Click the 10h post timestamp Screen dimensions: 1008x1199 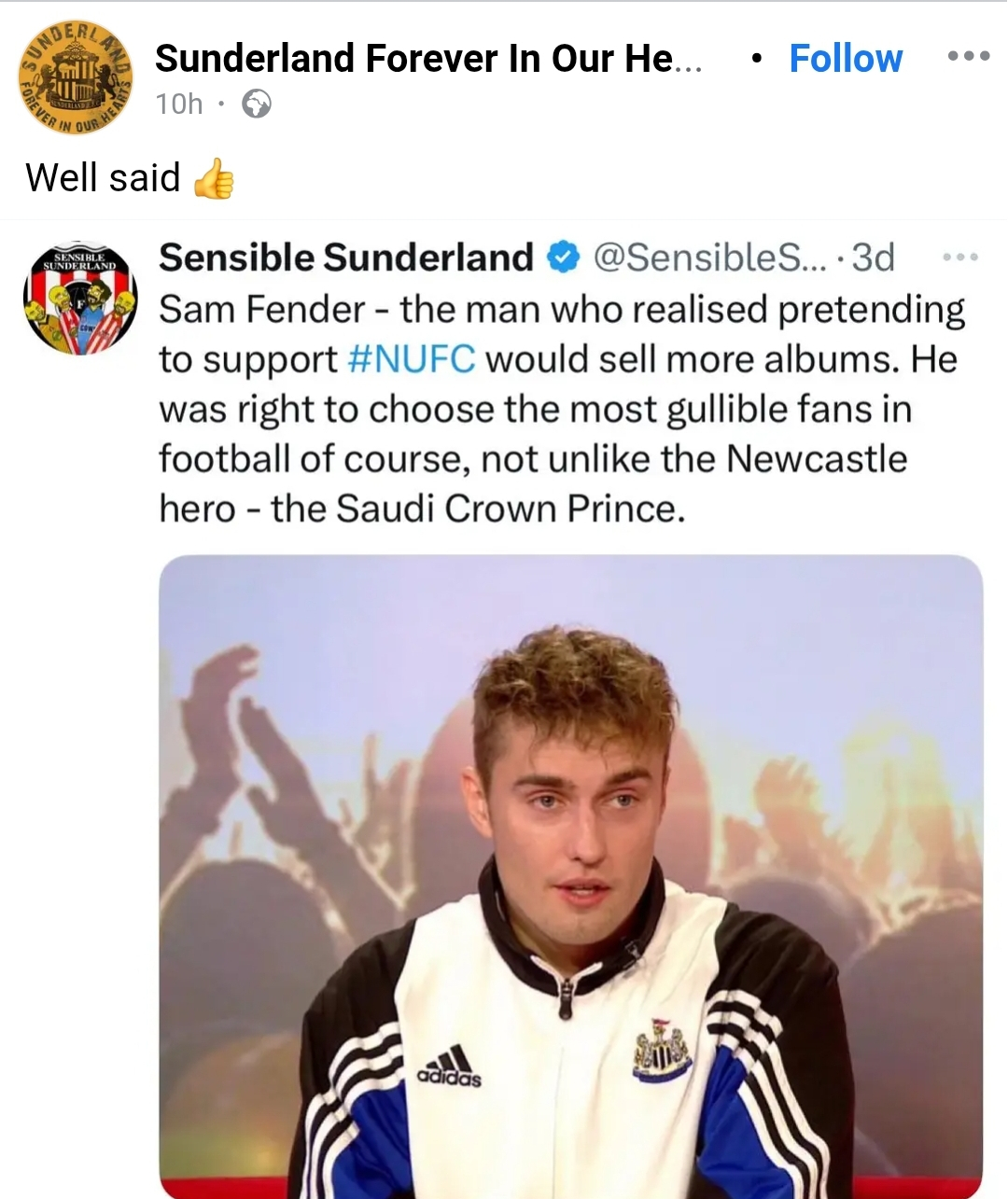(x=179, y=104)
